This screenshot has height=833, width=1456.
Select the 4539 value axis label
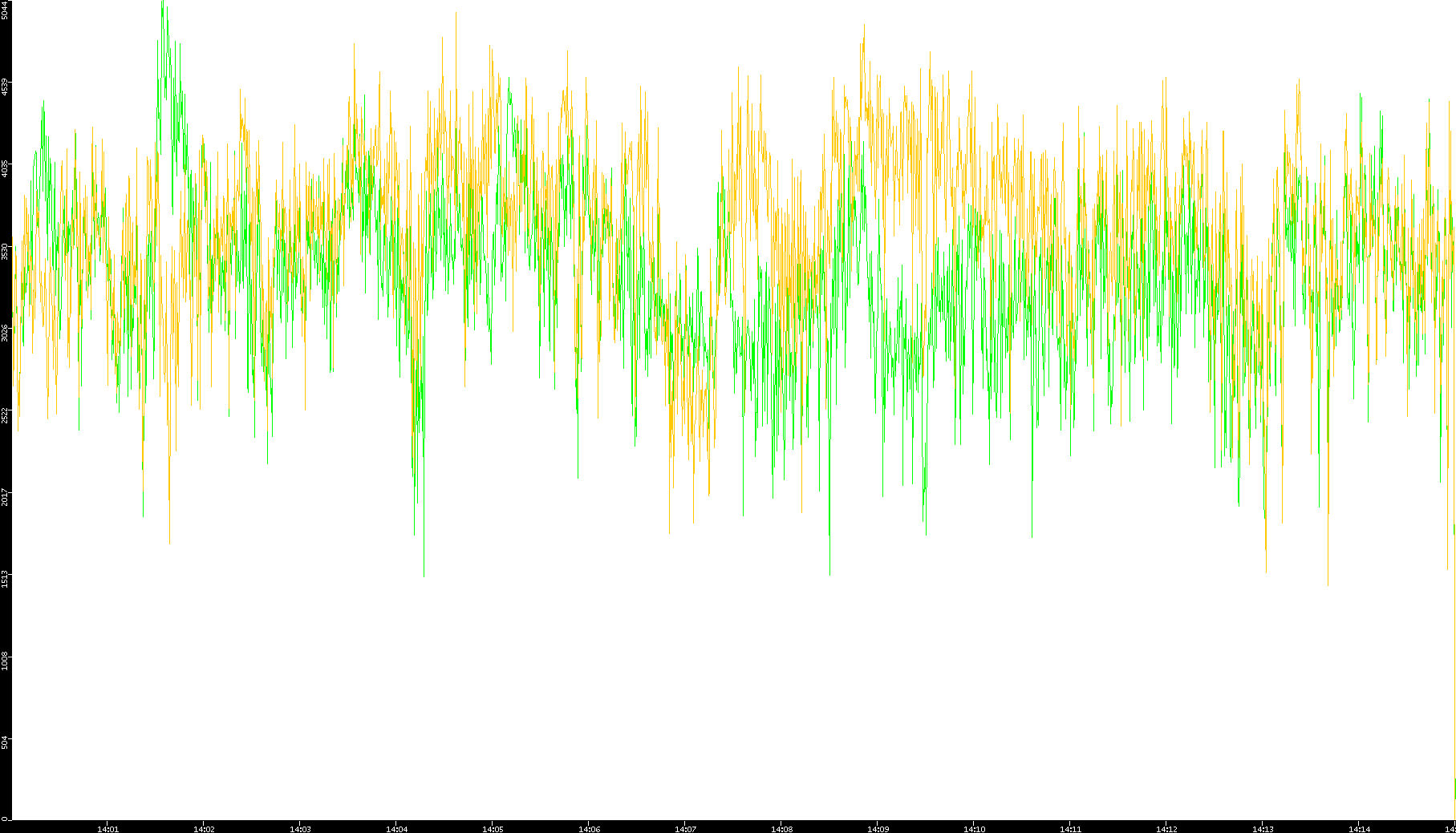point(5,87)
